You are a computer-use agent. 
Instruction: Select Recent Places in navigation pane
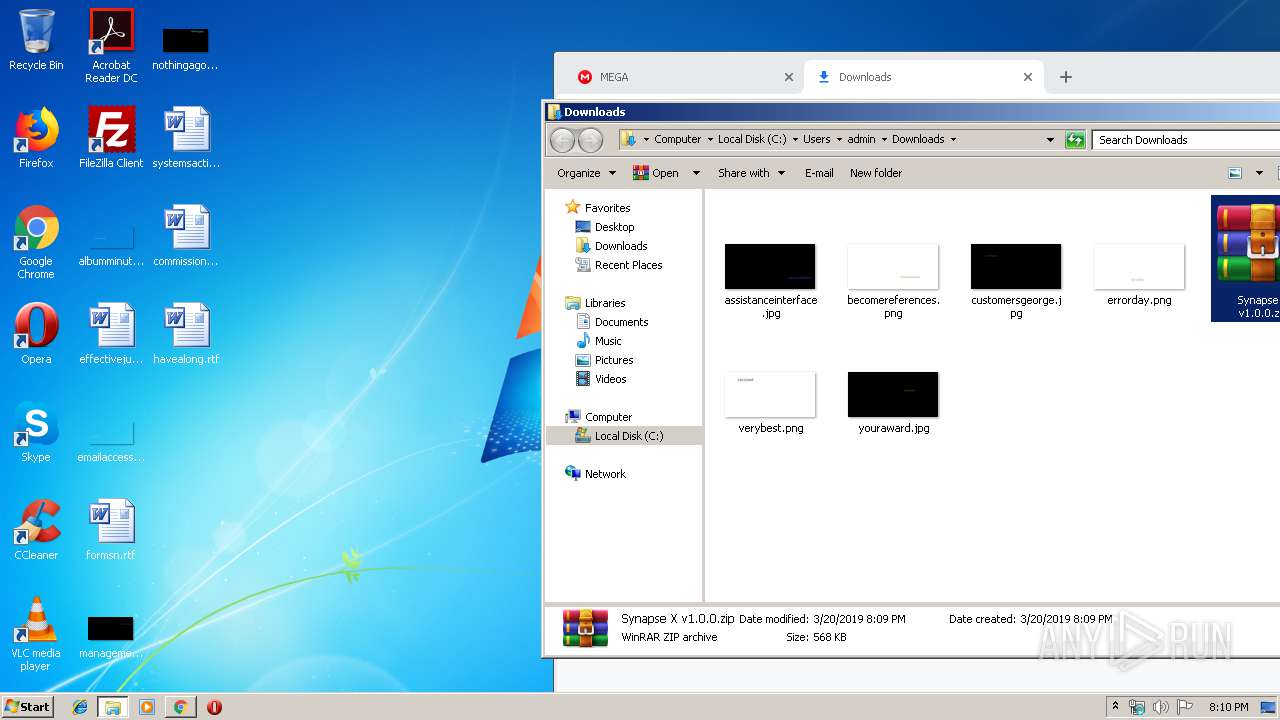(x=619, y=265)
